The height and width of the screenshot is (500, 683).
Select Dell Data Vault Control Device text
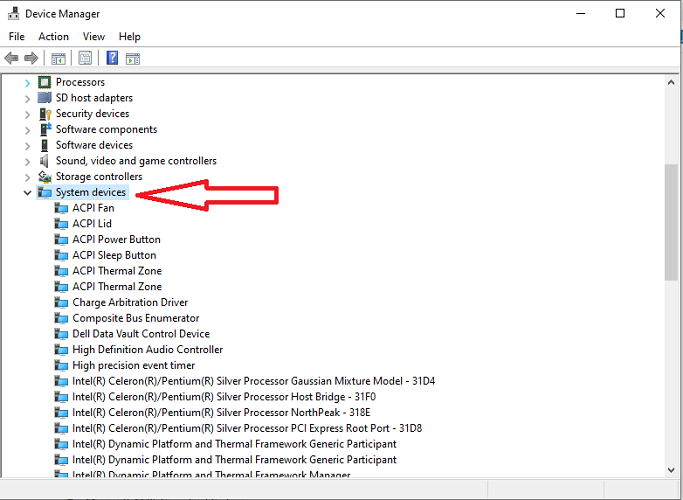click(141, 334)
